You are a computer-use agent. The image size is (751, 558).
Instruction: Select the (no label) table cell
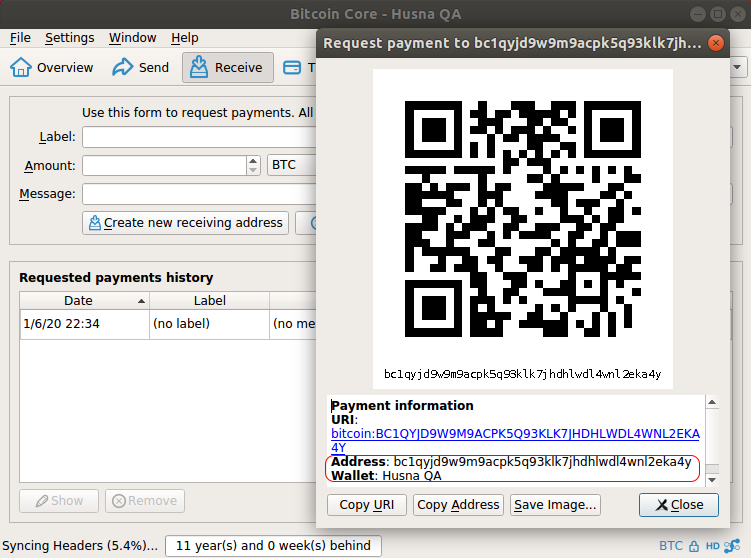click(x=209, y=324)
